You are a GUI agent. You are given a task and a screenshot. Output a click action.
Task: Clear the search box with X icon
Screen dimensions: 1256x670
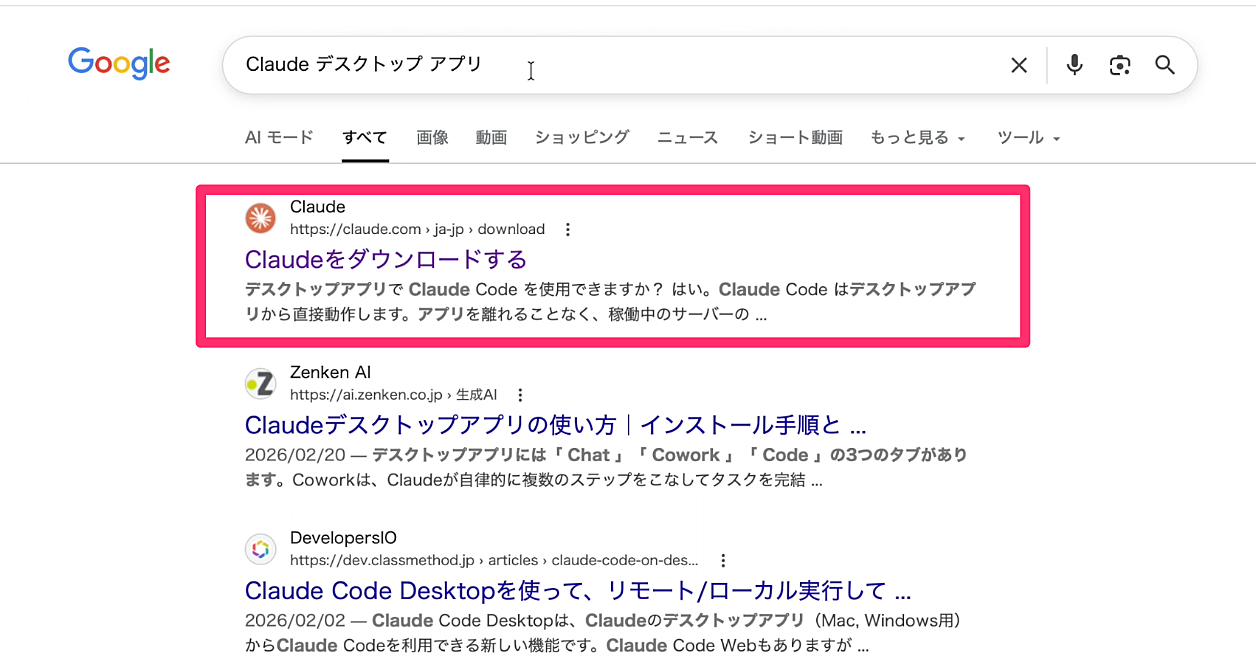1018,65
